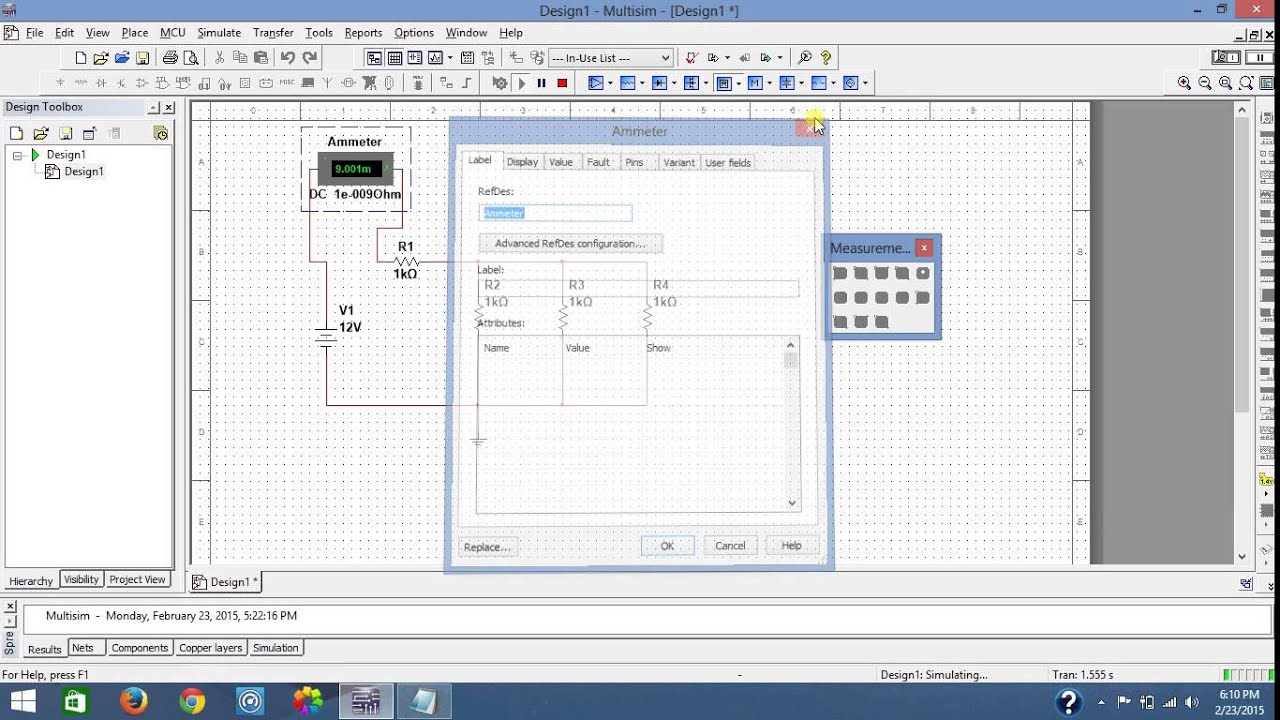Click the Transistor component group icon

(x=122, y=83)
